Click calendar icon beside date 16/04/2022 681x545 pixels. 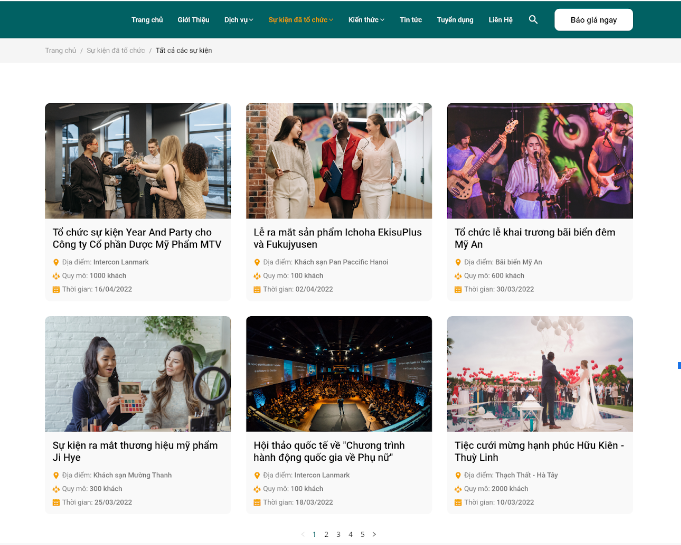pos(56,289)
